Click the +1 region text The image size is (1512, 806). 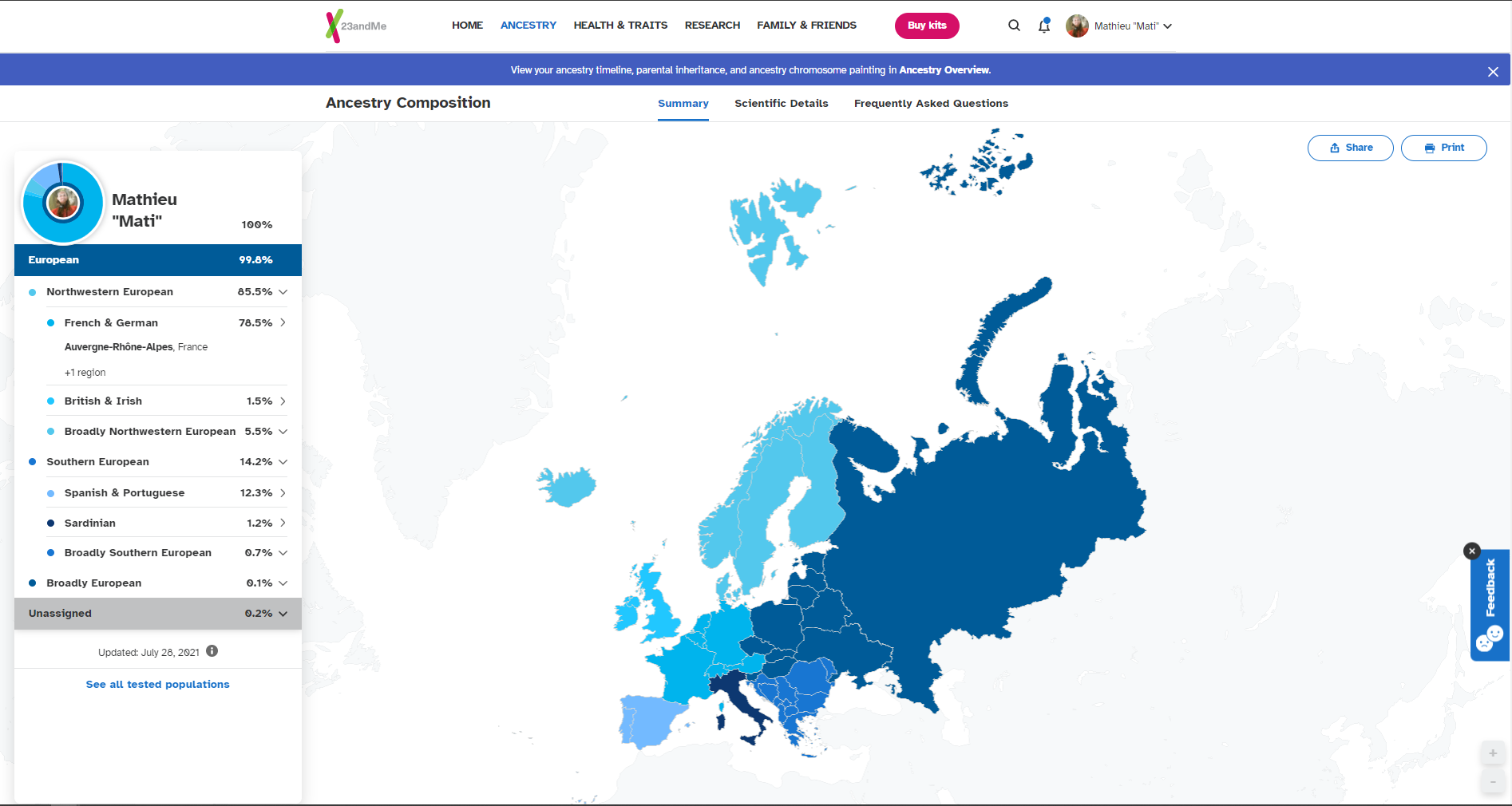tap(85, 373)
